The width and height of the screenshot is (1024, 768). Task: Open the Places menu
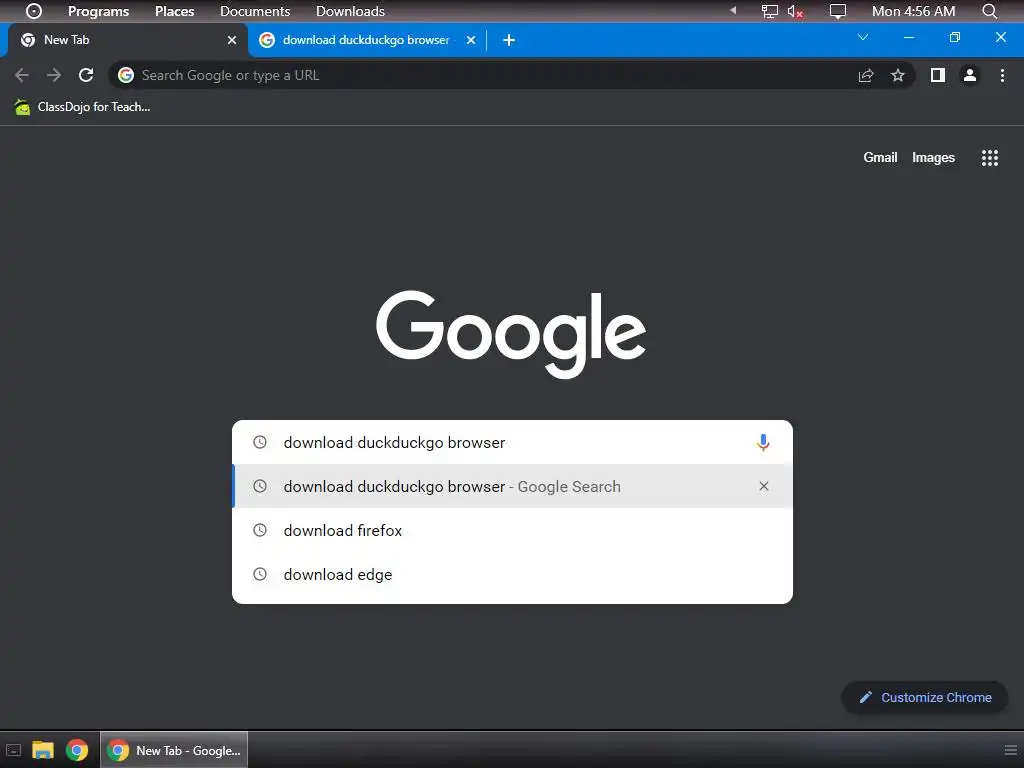tap(174, 11)
